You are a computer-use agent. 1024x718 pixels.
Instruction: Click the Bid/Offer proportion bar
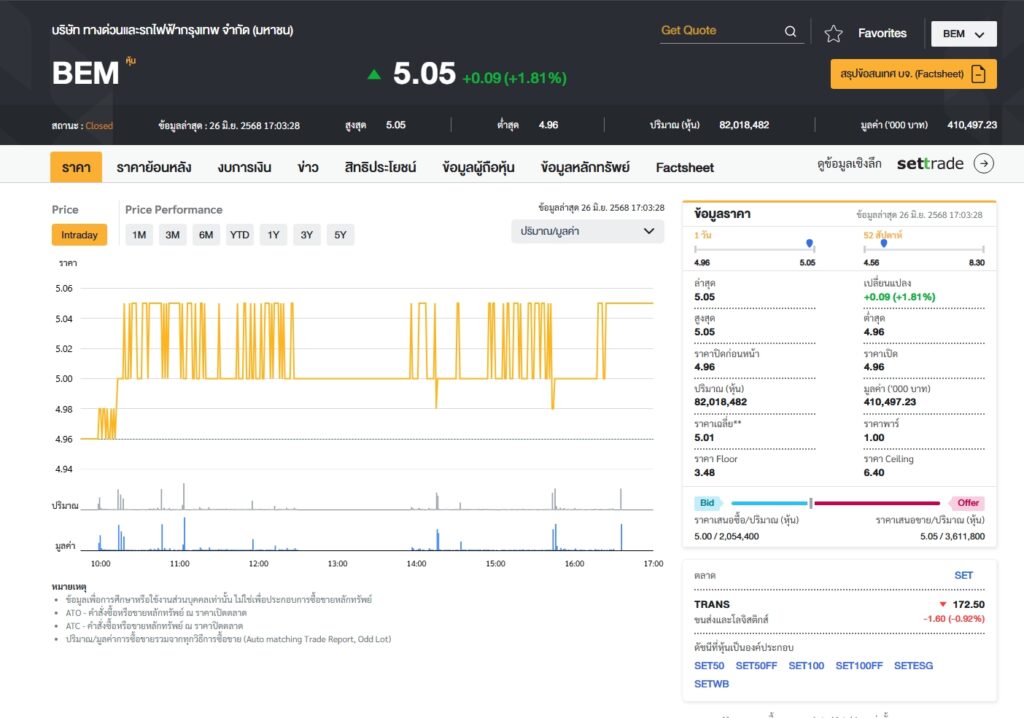click(x=836, y=503)
